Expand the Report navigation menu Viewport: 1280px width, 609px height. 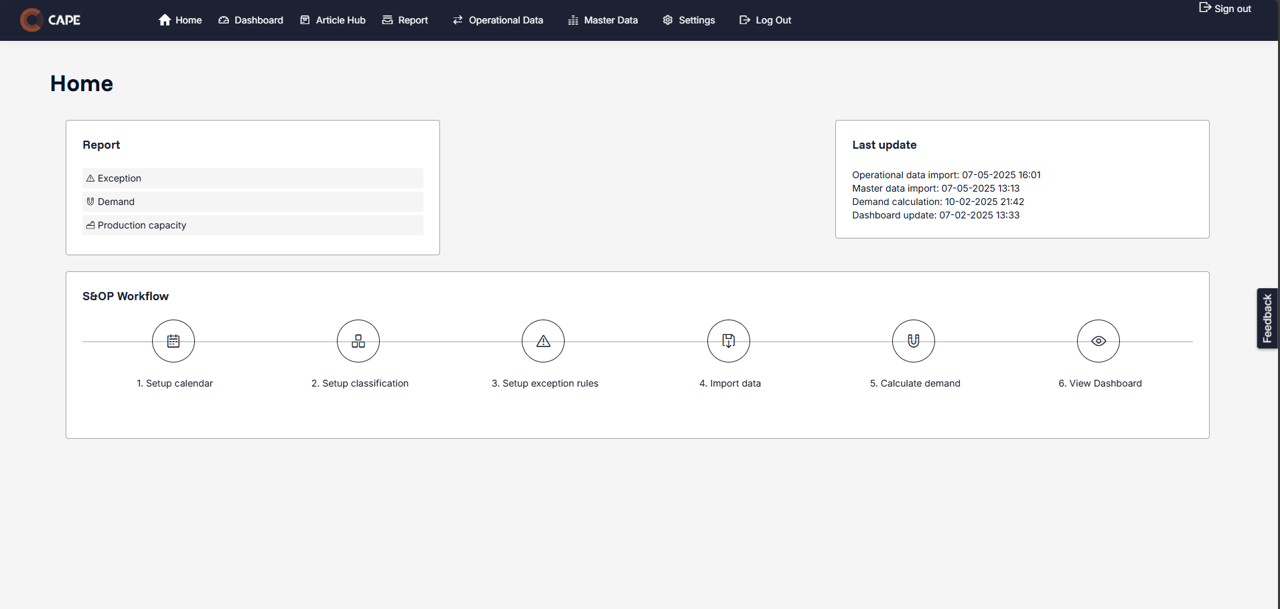405,20
